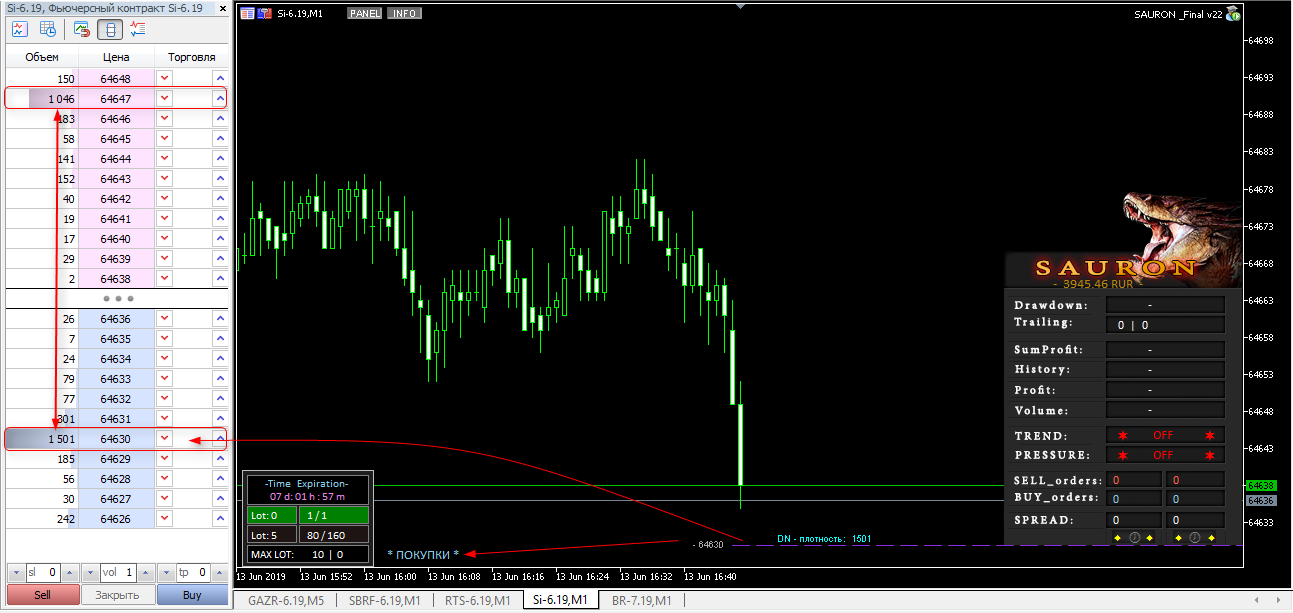Click the chart-with-magnet toolbar icon
Image resolution: width=1293 pixels, height=613 pixels.
83,29
